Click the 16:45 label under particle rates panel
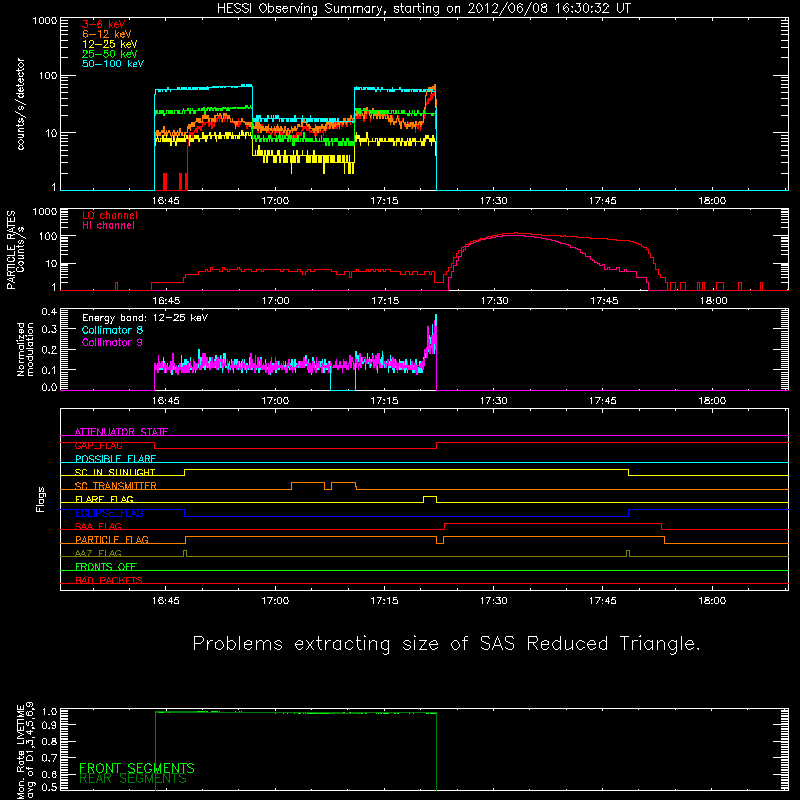 166,301
